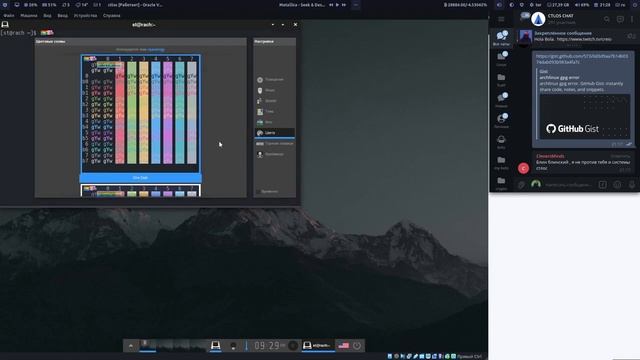Open Поведение settings section in terminal

(274, 80)
